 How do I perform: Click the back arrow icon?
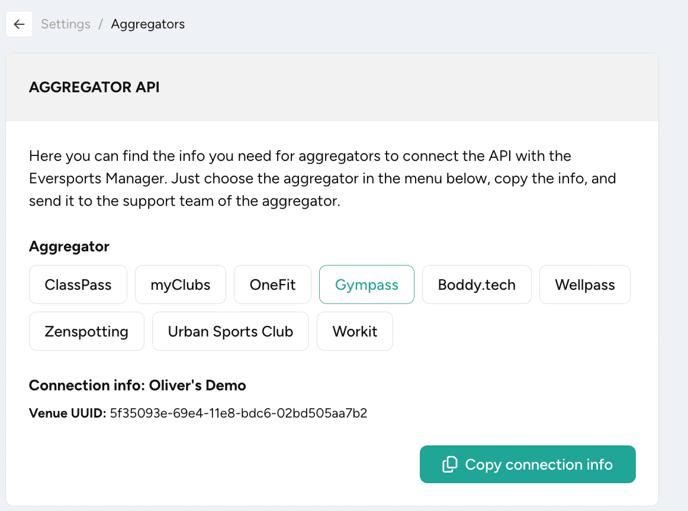19,24
